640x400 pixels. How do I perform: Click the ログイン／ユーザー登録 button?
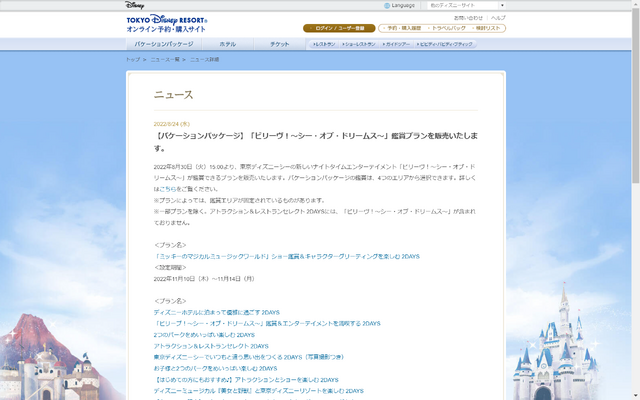tap(339, 28)
